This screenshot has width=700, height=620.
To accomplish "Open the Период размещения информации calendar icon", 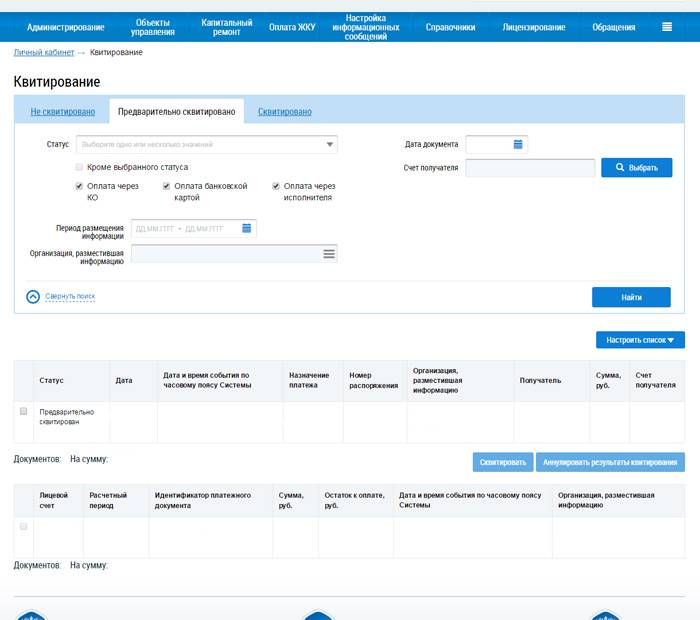I will click(246, 228).
